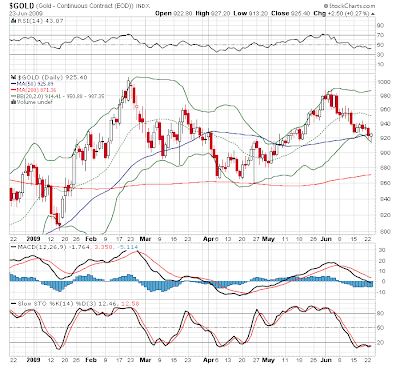
Task: Click the Jun label below the stochastic panel
Action: 326,360
